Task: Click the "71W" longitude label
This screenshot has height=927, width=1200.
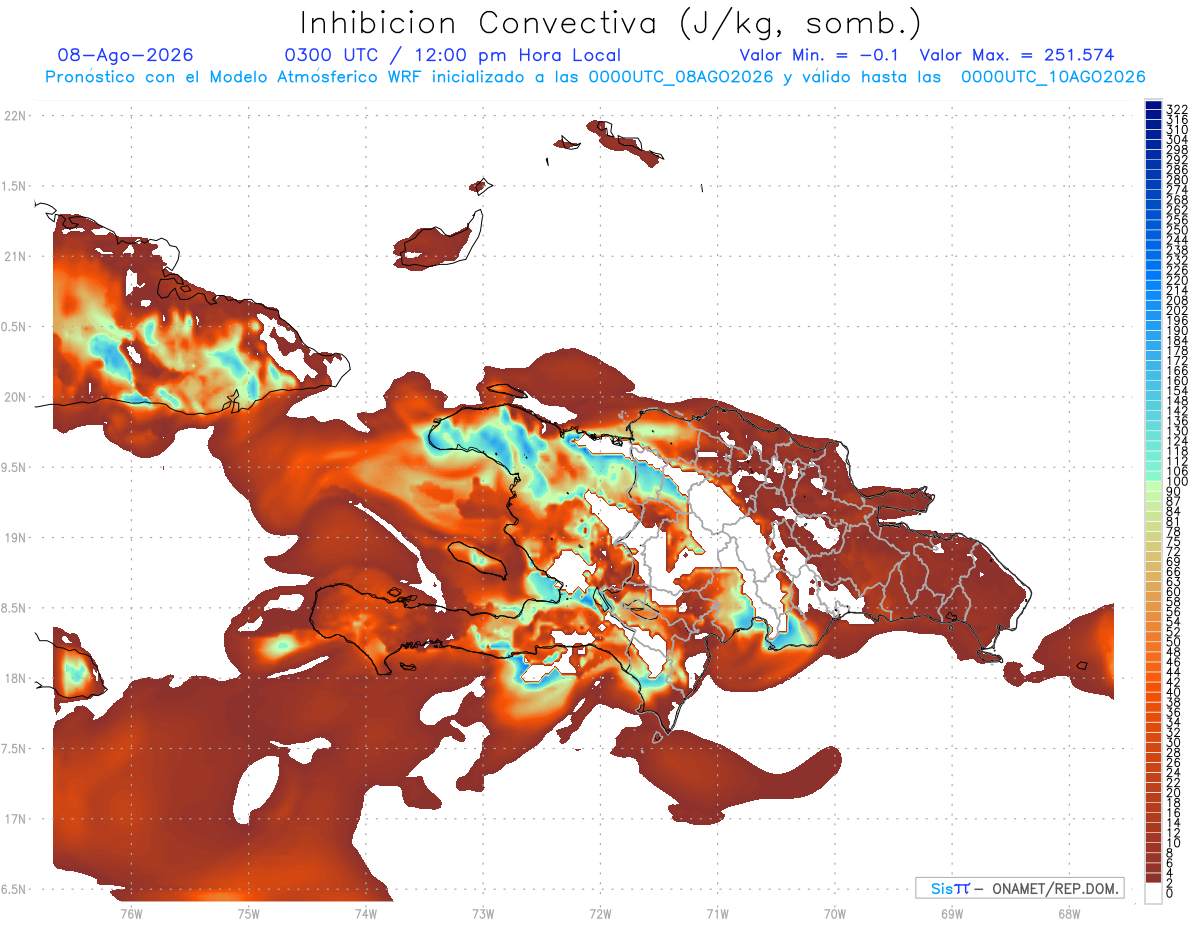Action: (717, 914)
